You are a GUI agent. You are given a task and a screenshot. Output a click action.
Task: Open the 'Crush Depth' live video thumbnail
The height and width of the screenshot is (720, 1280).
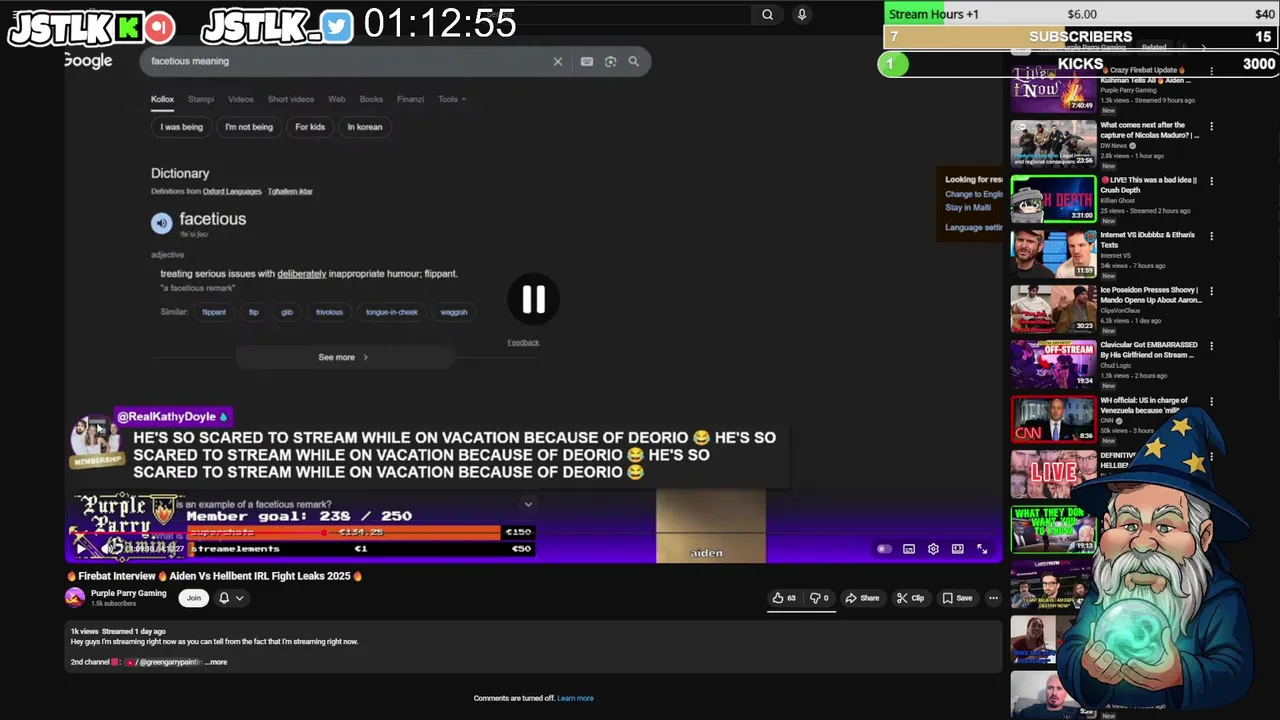coord(1053,198)
